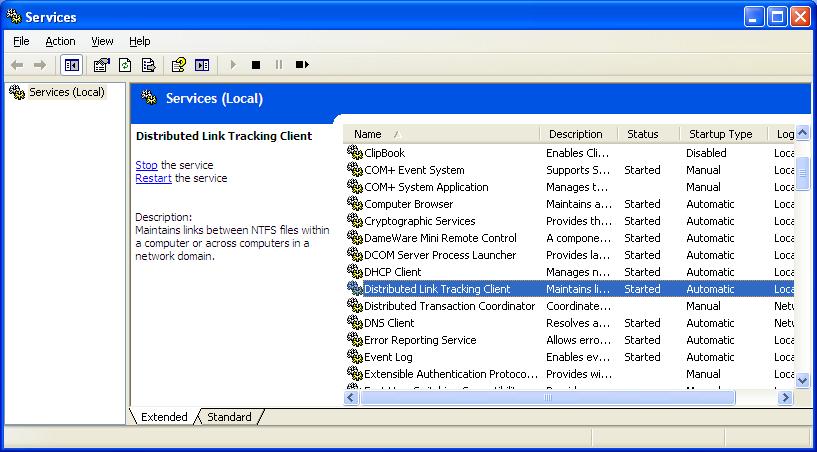This screenshot has width=817, height=452.
Task: Click the gear icon beside DHCP Client
Action: [x=355, y=272]
